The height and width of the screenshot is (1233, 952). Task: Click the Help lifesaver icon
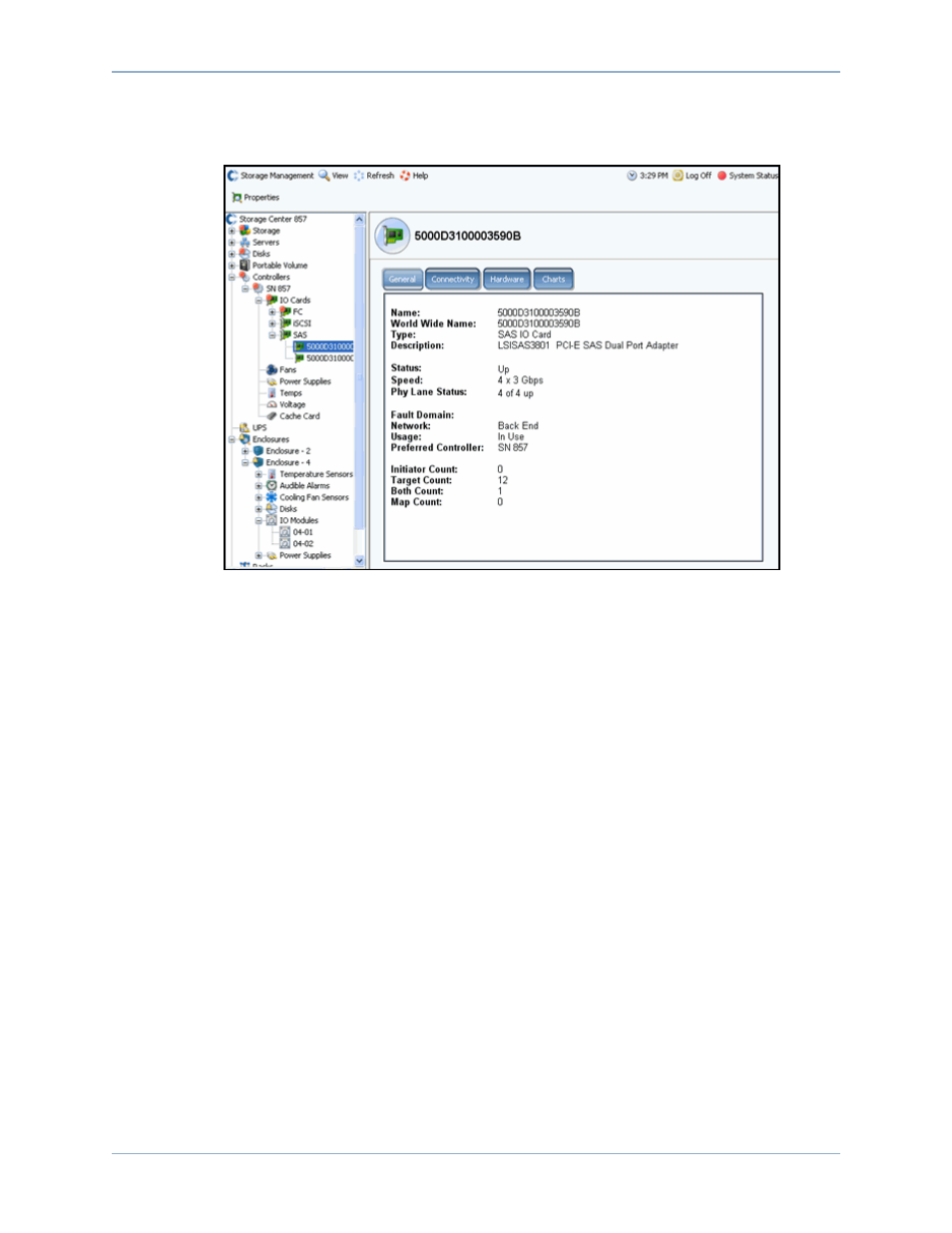click(405, 176)
